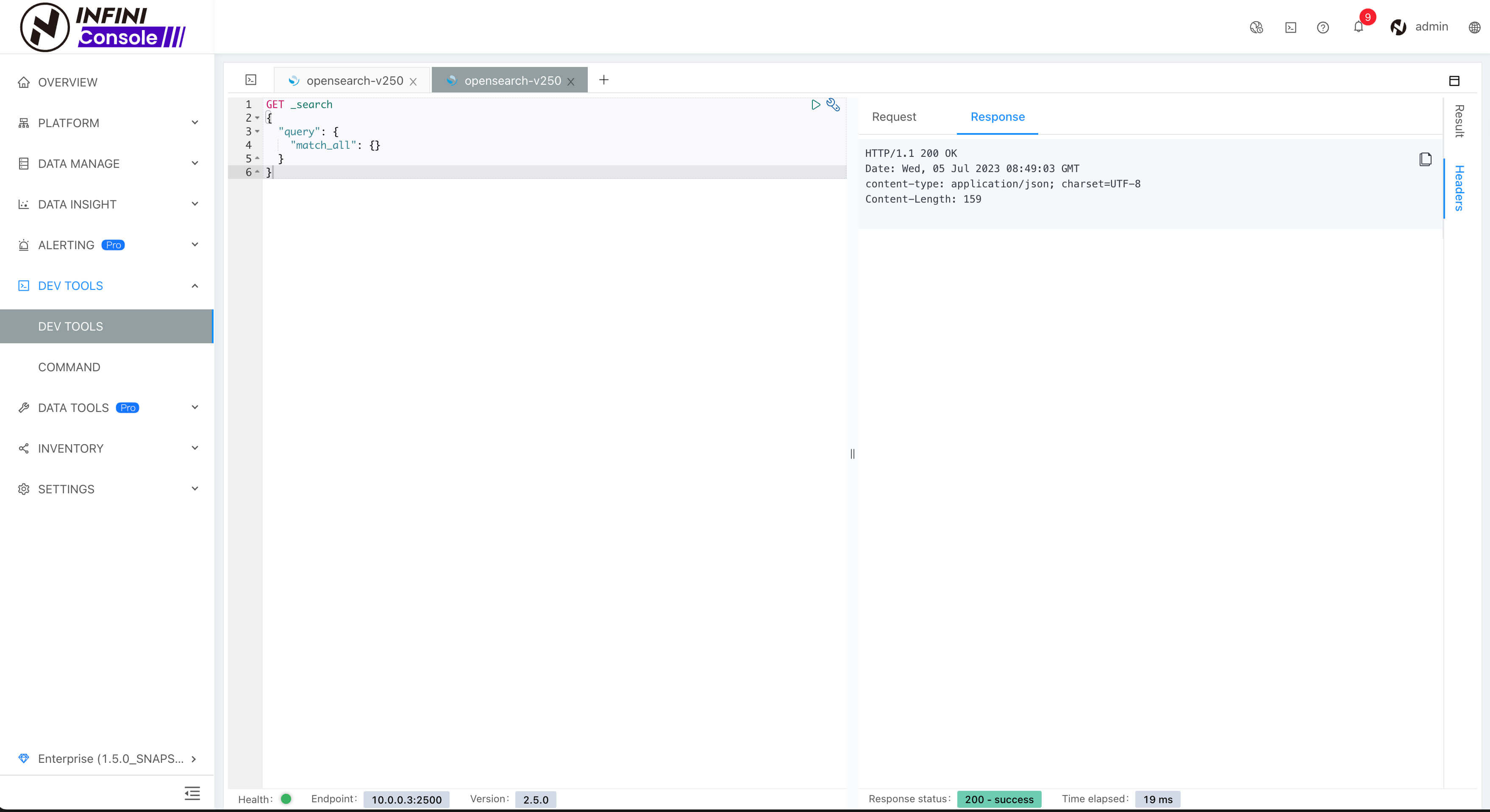The height and width of the screenshot is (812, 1490).
Task: Run the GET _search request
Action: click(x=816, y=105)
